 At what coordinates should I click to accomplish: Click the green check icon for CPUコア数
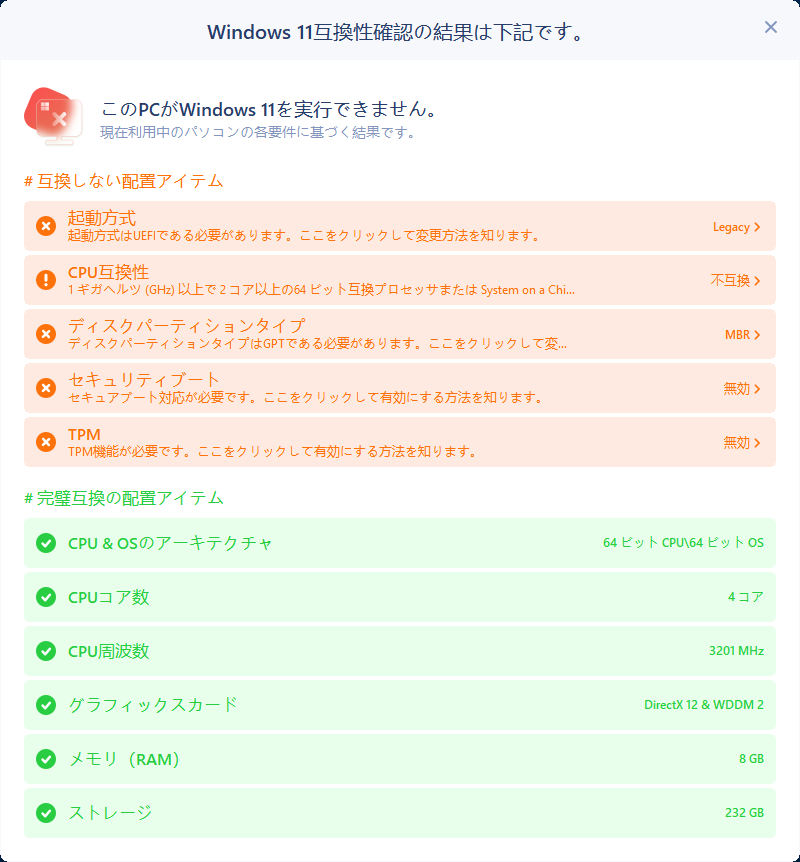46,597
